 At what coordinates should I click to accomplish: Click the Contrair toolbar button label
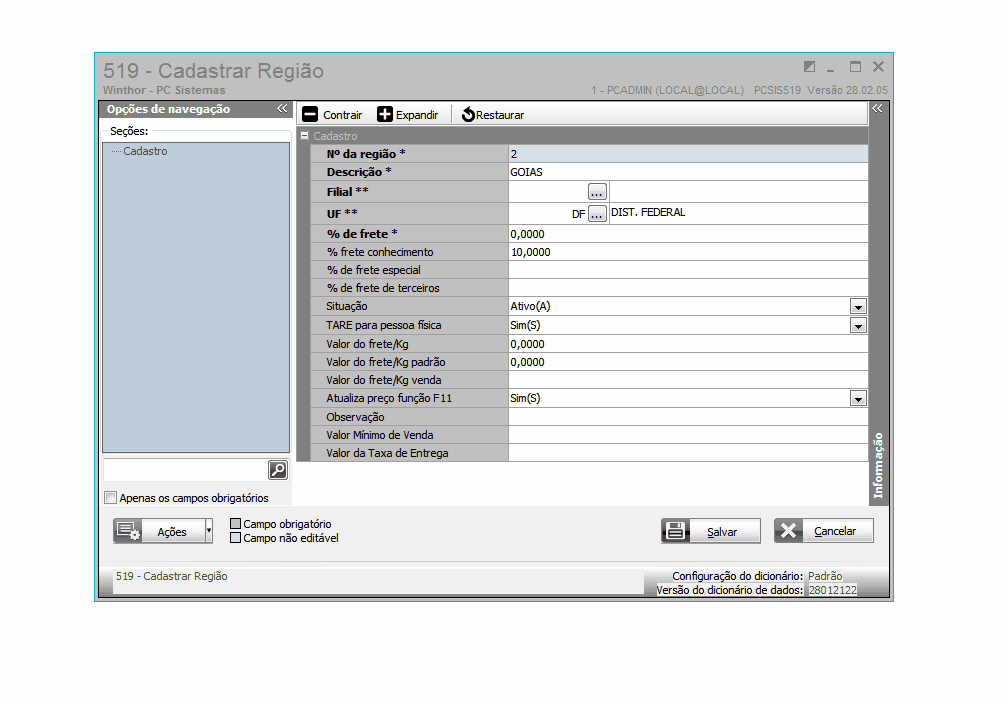[x=343, y=115]
